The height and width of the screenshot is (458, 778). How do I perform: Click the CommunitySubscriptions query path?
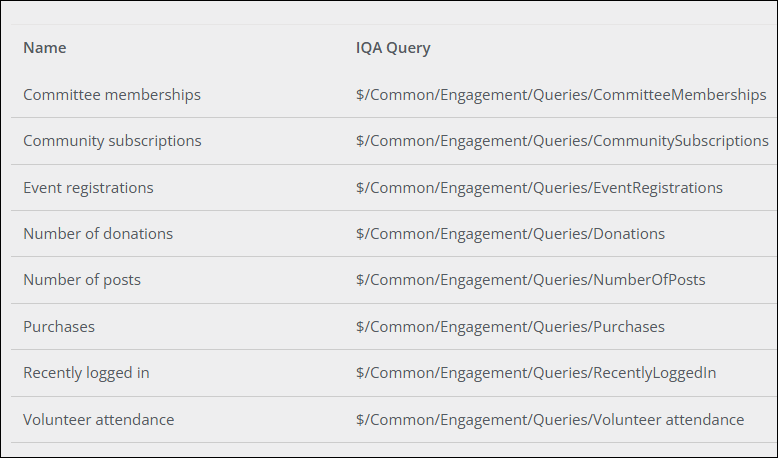pyautogui.click(x=562, y=141)
